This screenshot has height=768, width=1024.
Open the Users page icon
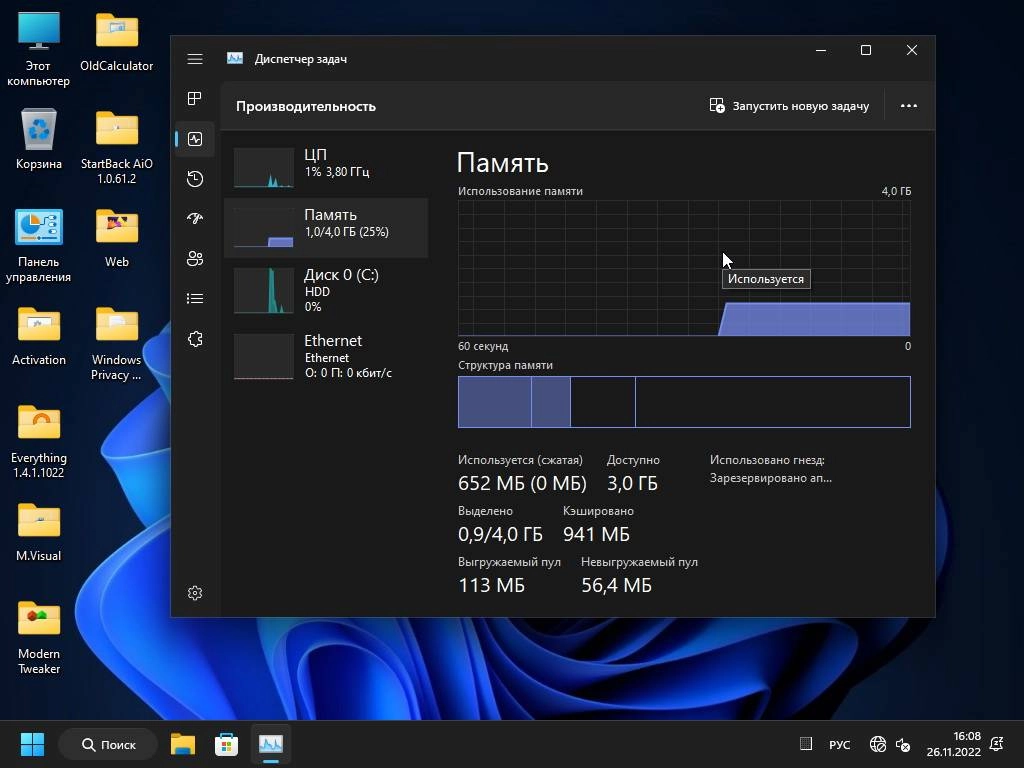click(x=195, y=259)
